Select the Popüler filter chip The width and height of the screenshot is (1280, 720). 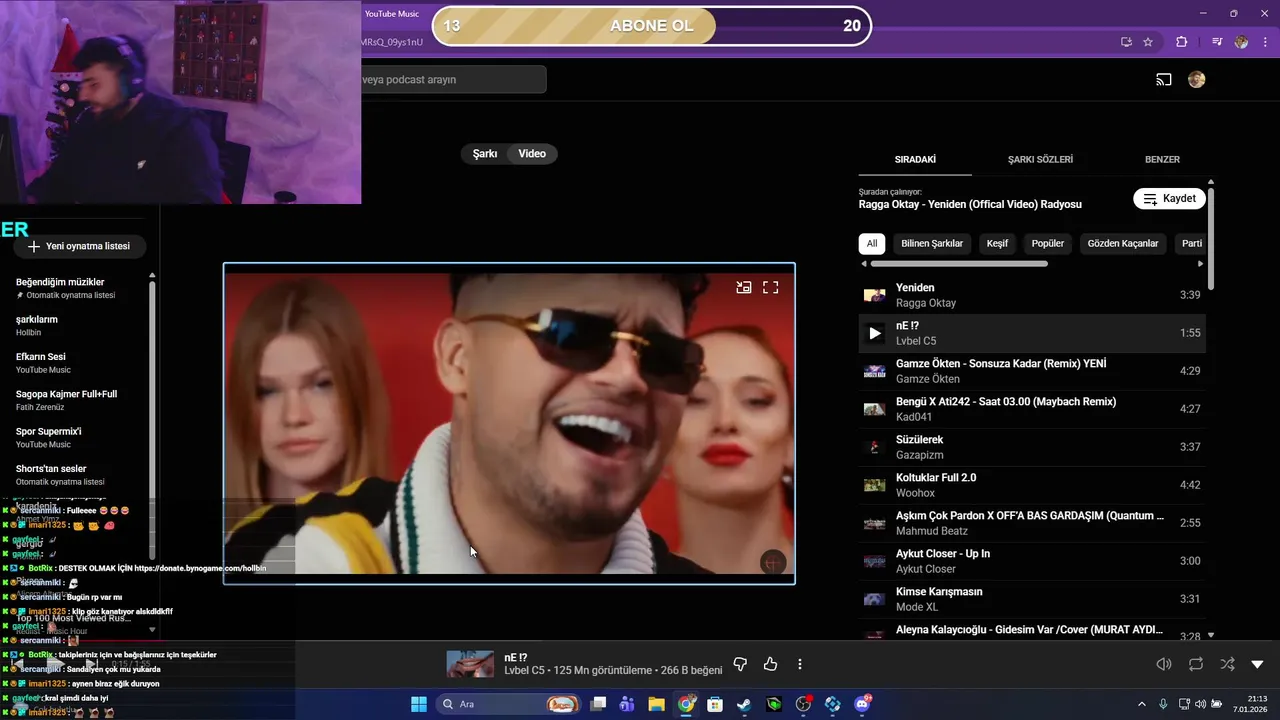click(x=1048, y=243)
